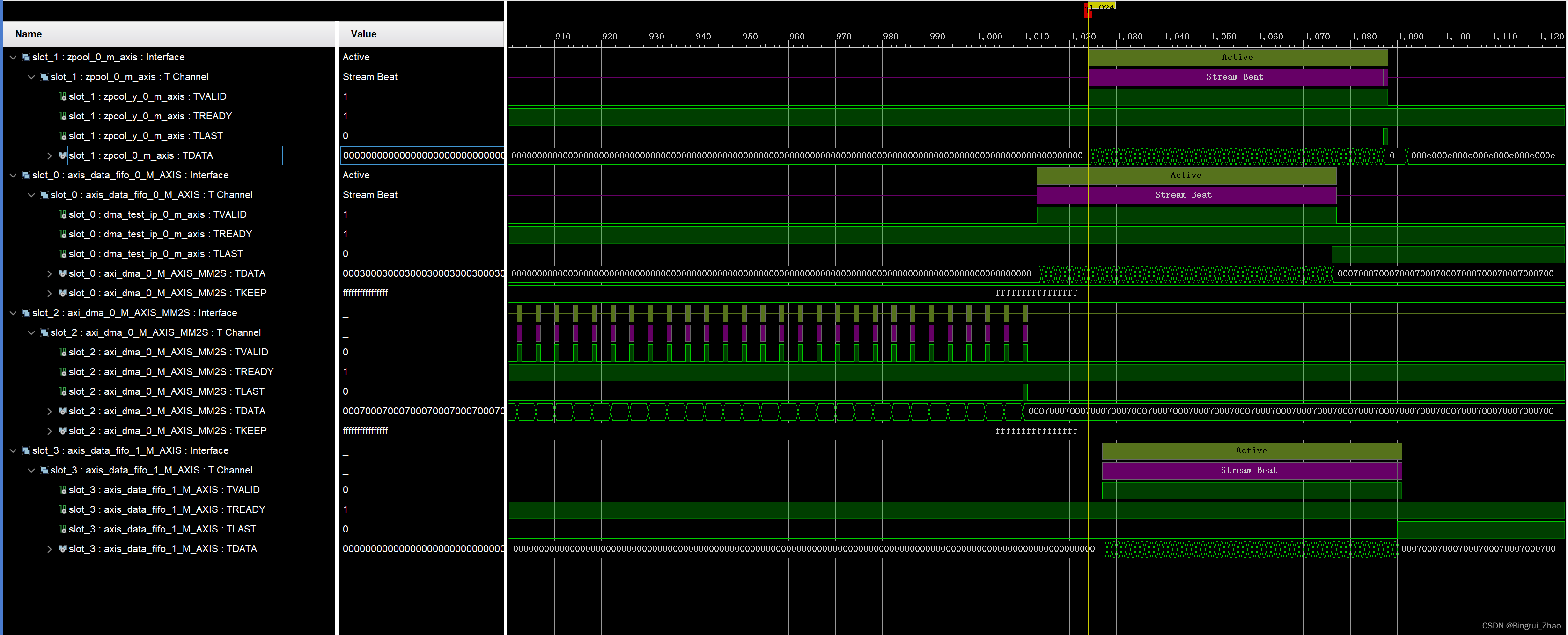Click the slot_3 axis_data_fifo_1 Interface icon

coord(26,450)
